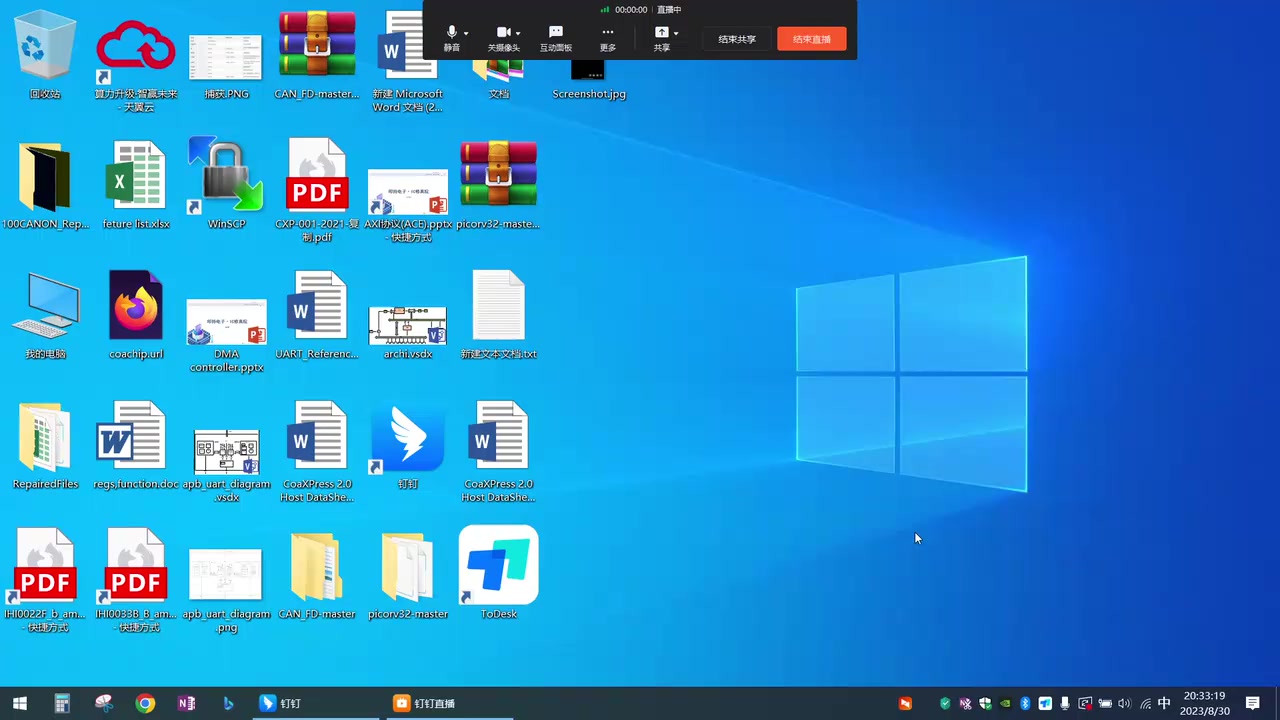
Task: Click the red 结束直播 button
Action: tap(812, 39)
